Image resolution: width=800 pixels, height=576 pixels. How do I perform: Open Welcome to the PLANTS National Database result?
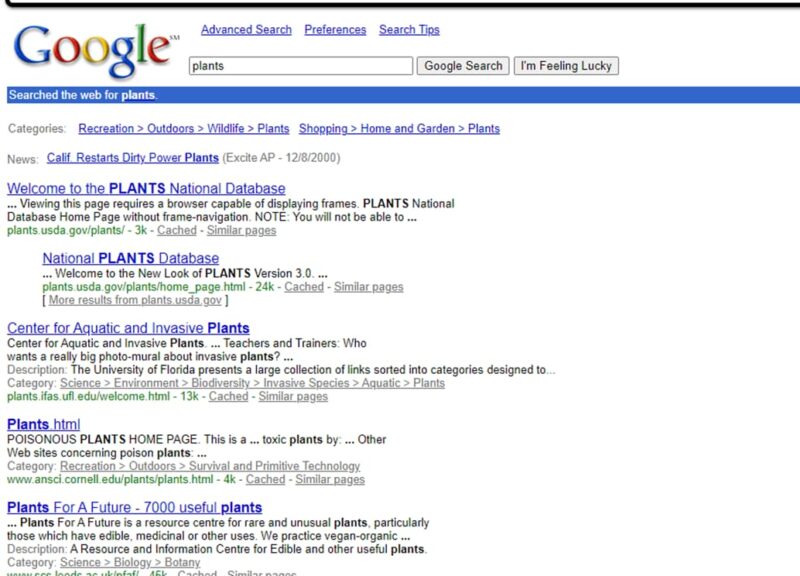click(146, 188)
